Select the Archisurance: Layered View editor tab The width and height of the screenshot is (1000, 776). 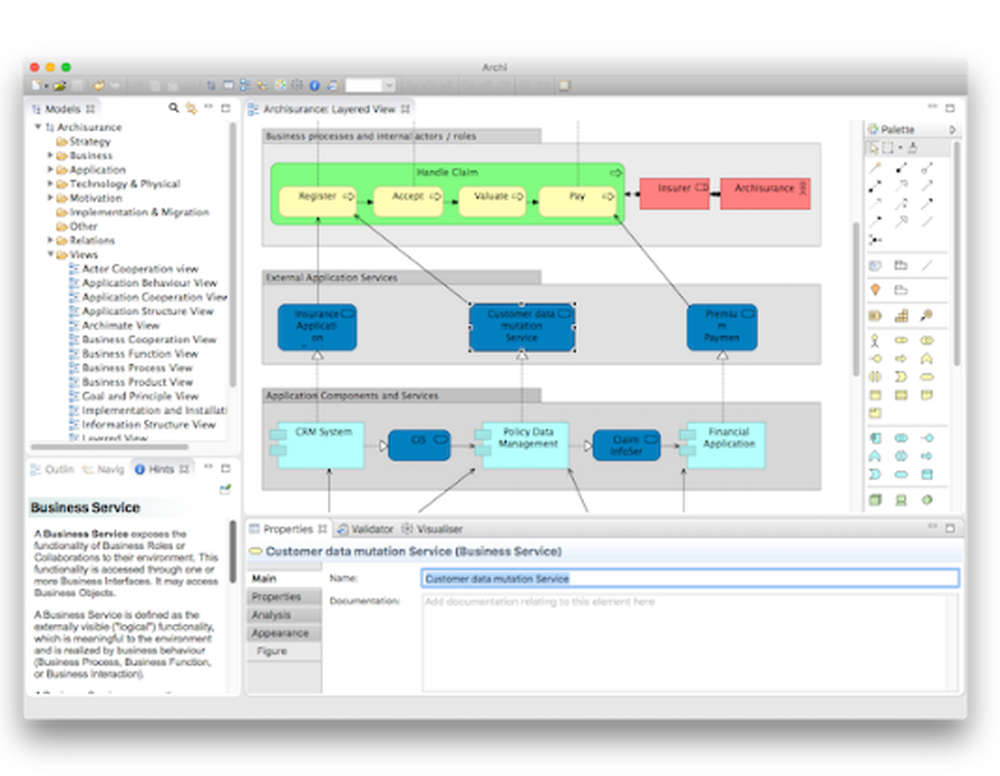point(329,109)
